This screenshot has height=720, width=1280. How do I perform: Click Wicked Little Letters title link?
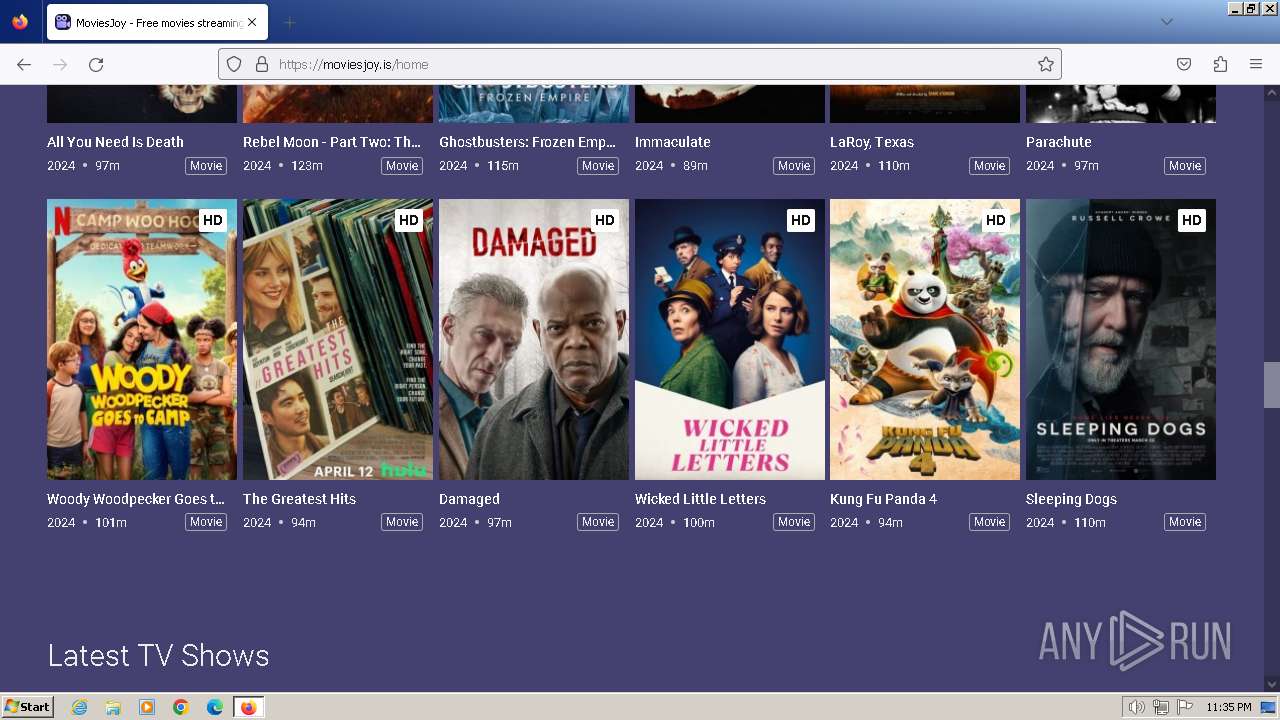pos(700,499)
